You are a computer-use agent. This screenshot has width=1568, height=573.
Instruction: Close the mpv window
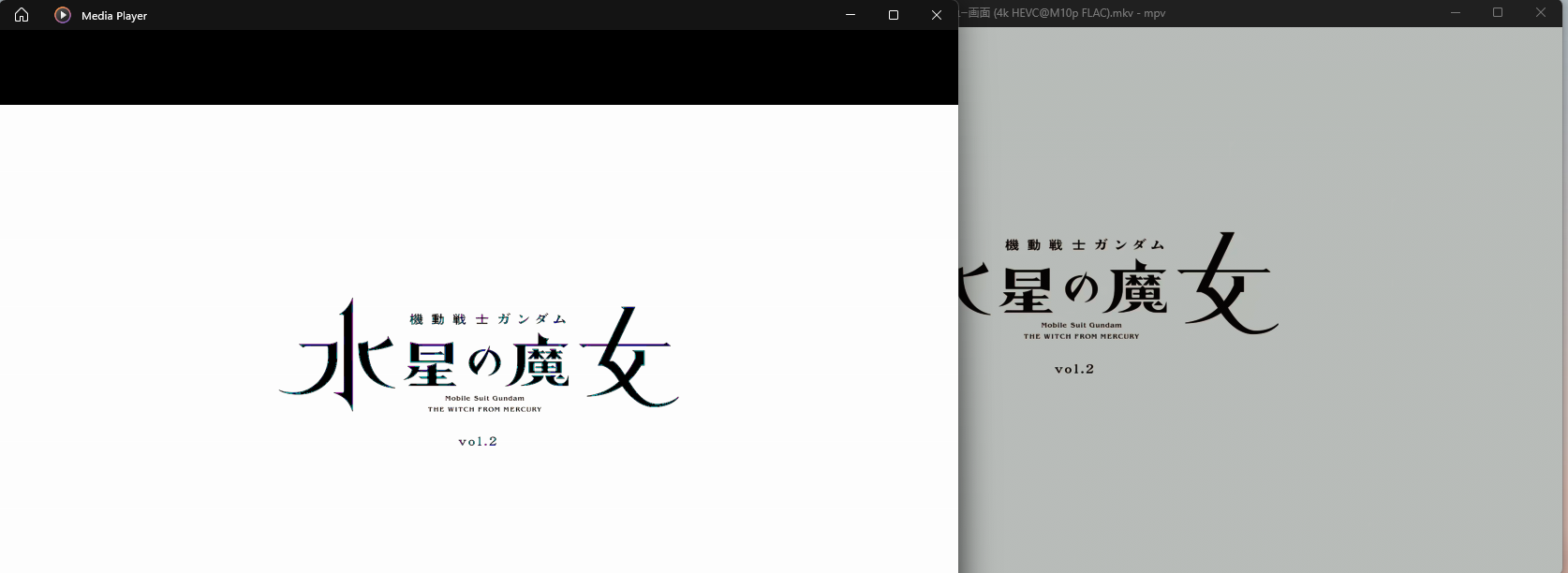[x=1541, y=13]
